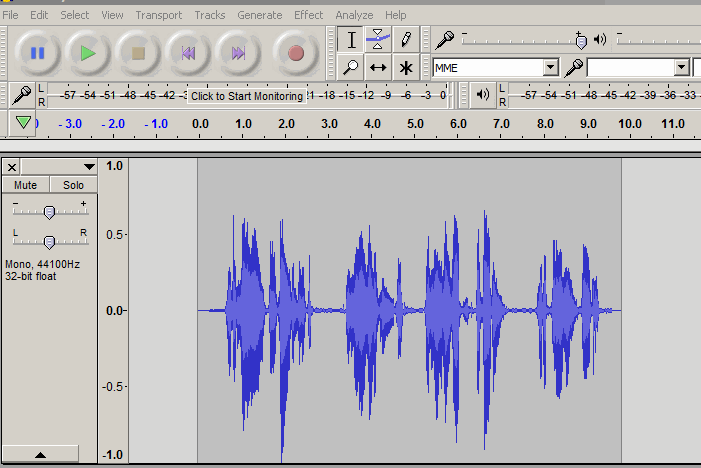Open the File menu
This screenshot has width=701, height=468.
point(10,15)
